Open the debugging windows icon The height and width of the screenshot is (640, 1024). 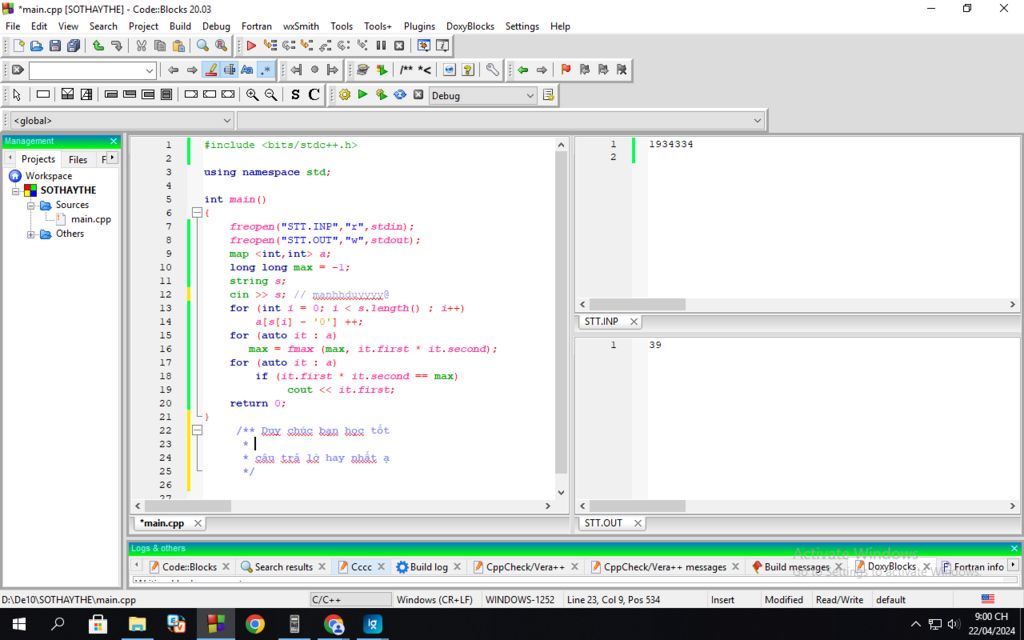(x=424, y=46)
